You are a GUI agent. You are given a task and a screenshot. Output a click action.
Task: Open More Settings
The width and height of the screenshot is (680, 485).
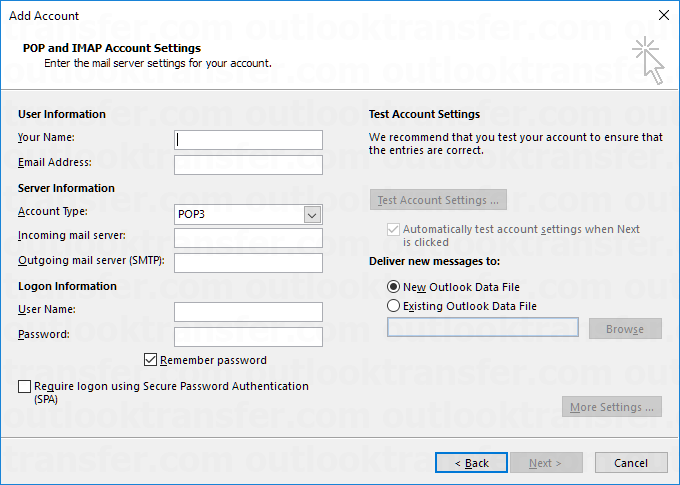pos(612,407)
